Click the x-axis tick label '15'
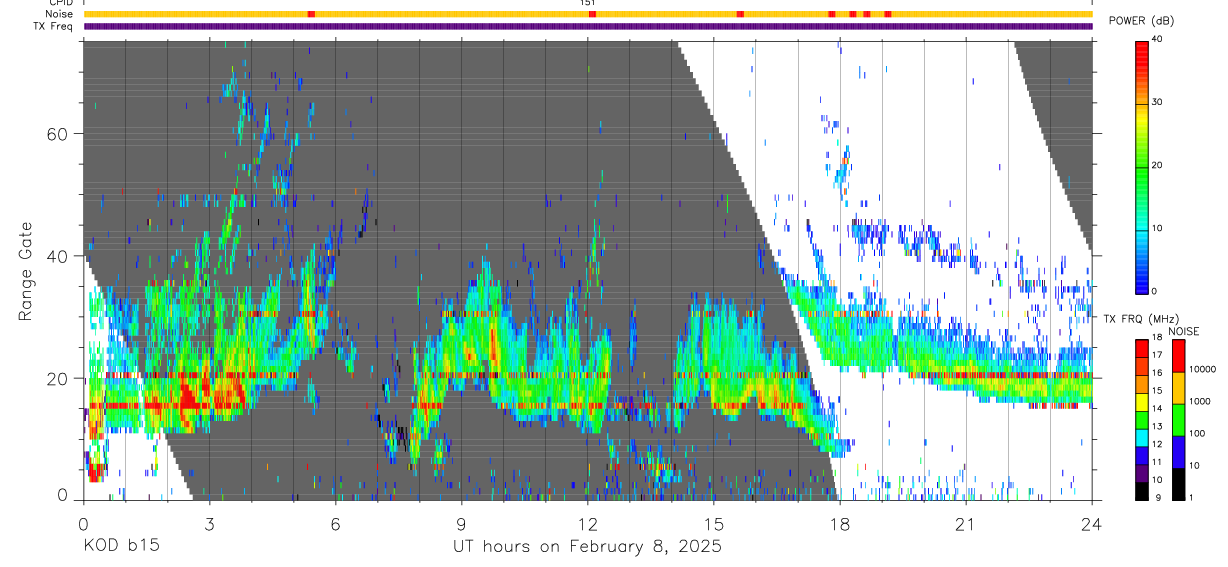This screenshot has height=567, width=1228. (x=713, y=524)
